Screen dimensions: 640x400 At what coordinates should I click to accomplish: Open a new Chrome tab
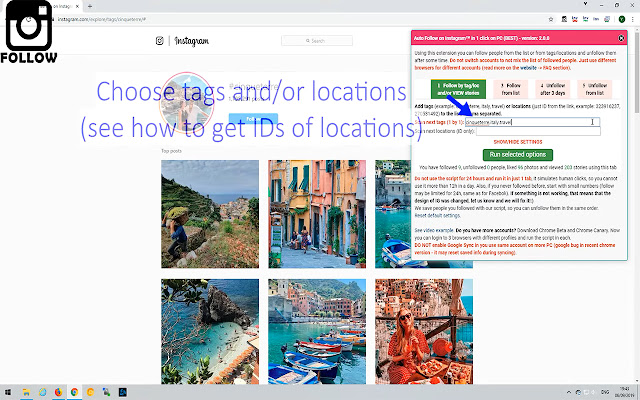pos(90,6)
